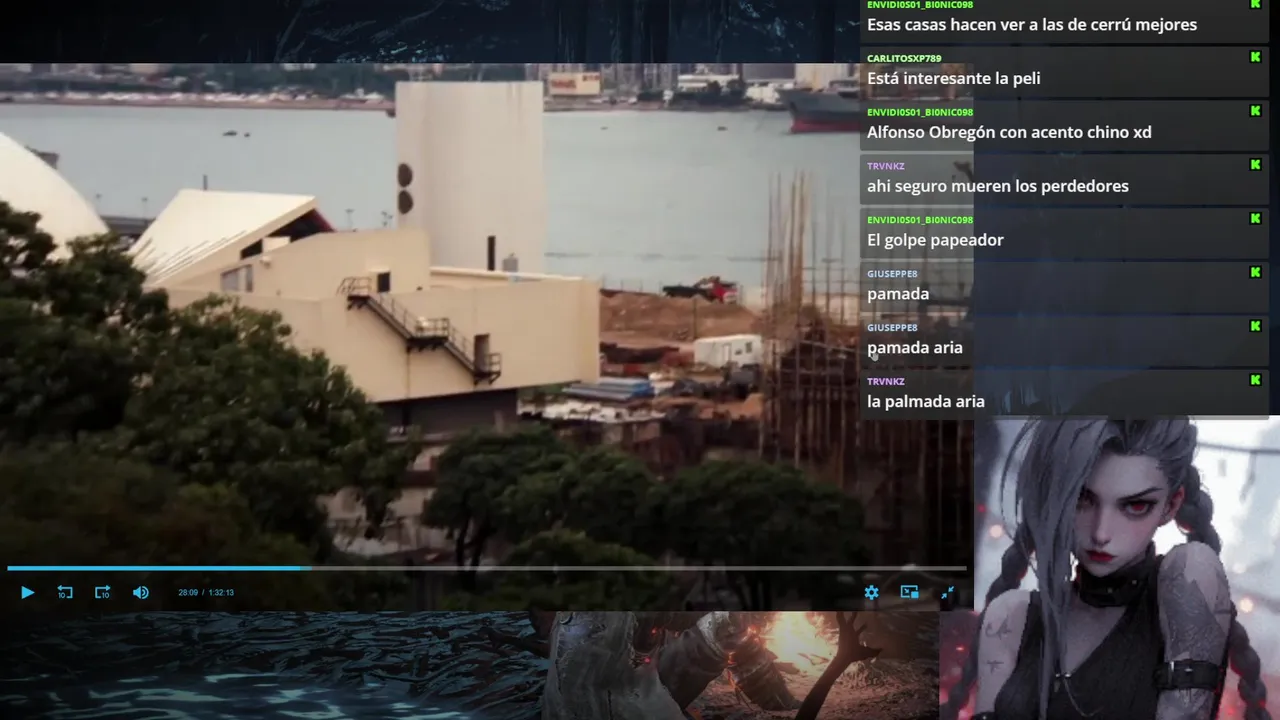This screenshot has width=1280, height=720.
Task: Open GIUSEPPE8 username above 'pamada aria' message
Action: pos(892,328)
